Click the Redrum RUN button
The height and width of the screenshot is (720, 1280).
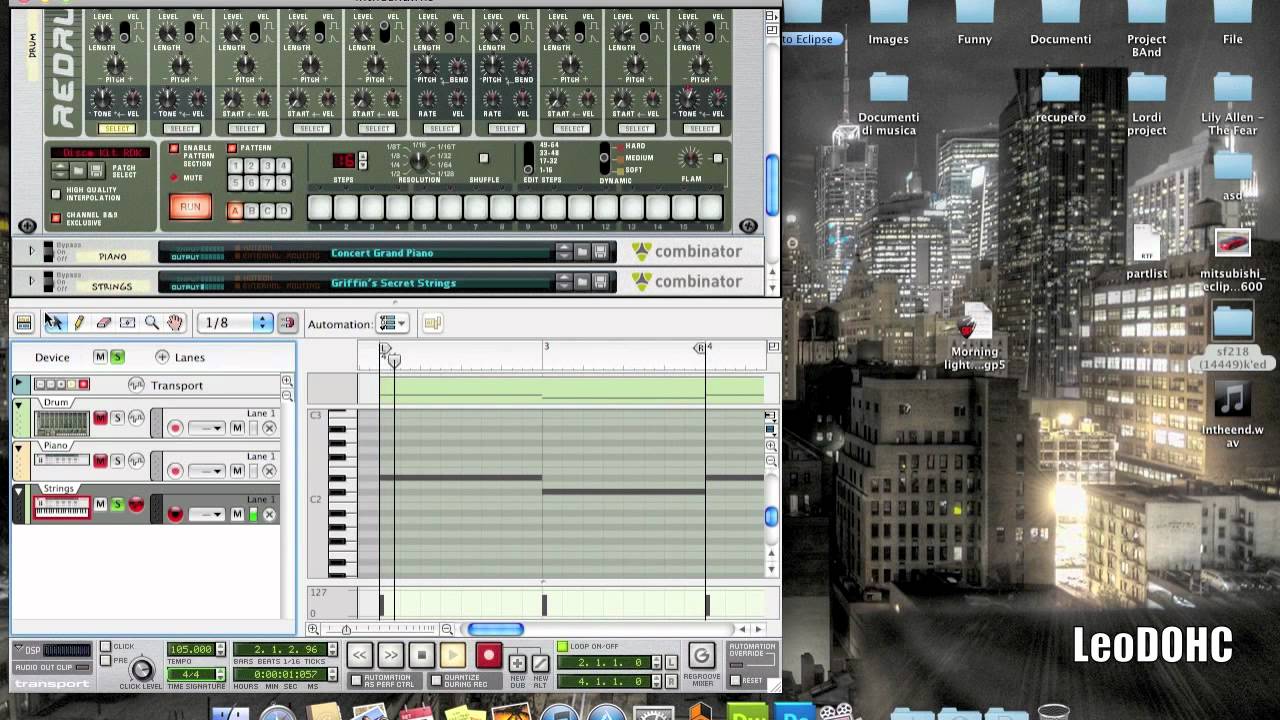[190, 207]
